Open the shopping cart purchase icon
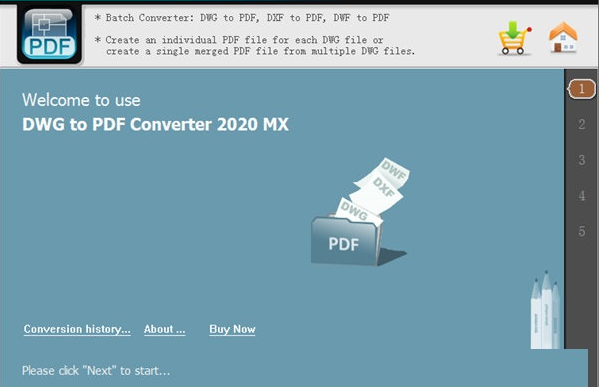This screenshot has height=387, width=599. (515, 38)
